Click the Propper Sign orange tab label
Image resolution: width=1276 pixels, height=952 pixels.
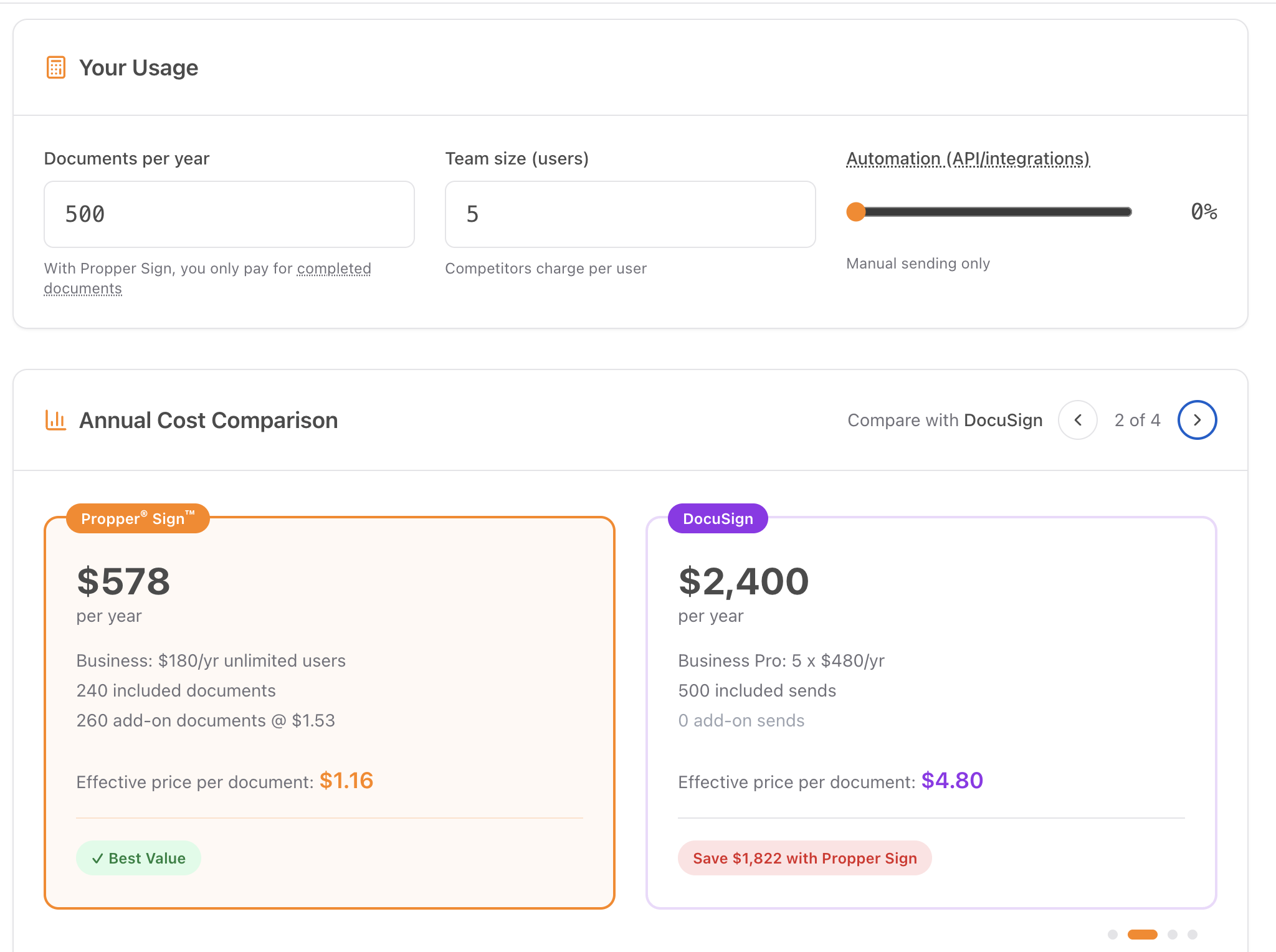pos(138,518)
